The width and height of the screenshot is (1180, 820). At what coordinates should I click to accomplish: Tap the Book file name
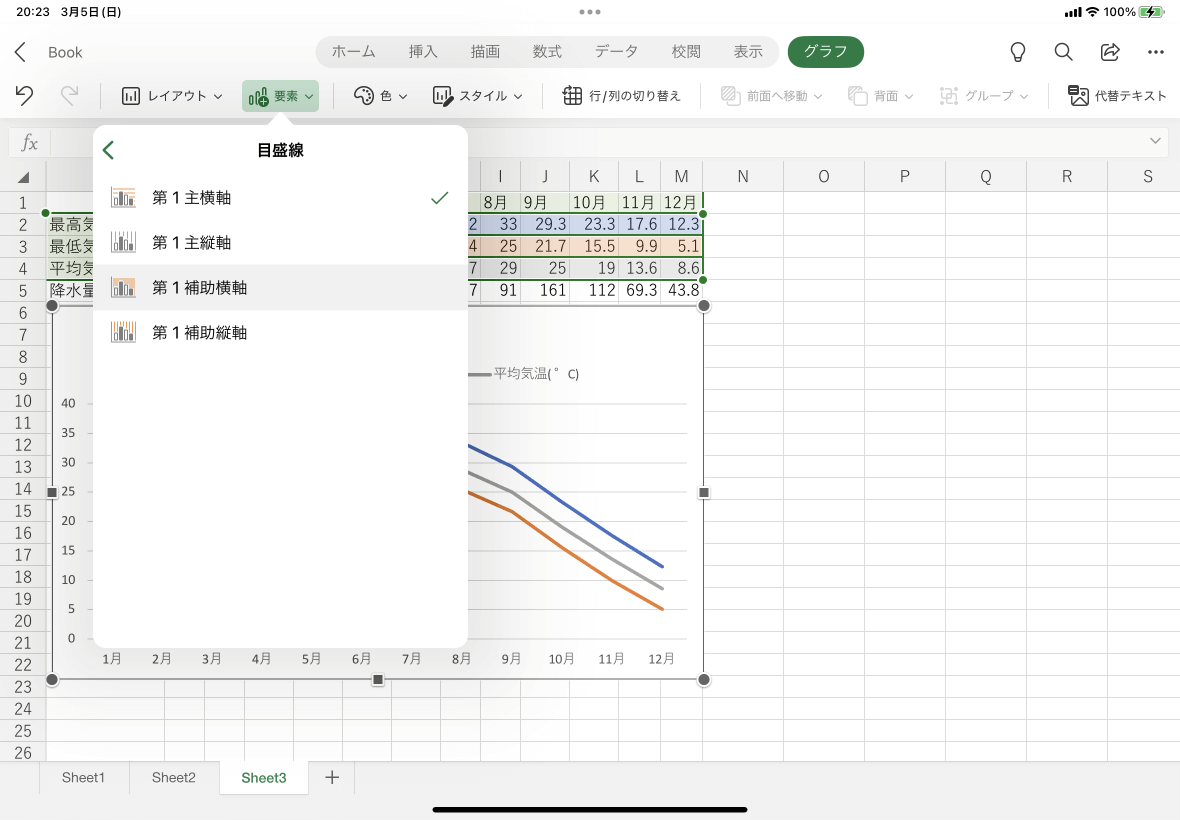click(65, 52)
